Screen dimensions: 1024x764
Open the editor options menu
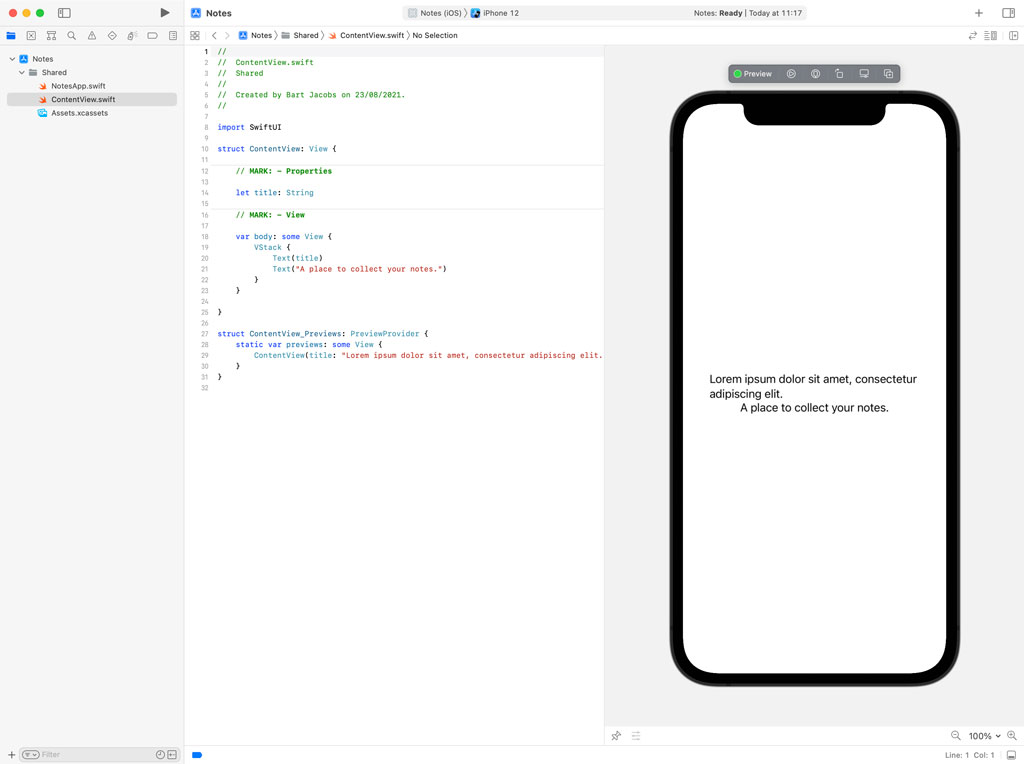tap(991, 35)
